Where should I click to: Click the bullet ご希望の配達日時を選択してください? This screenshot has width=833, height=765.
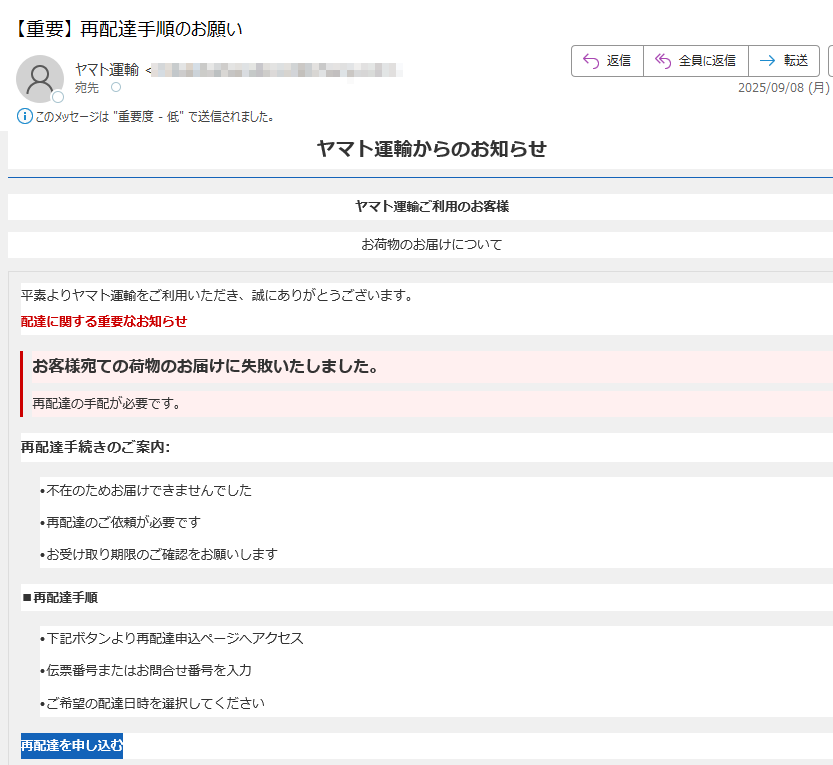click(x=152, y=703)
